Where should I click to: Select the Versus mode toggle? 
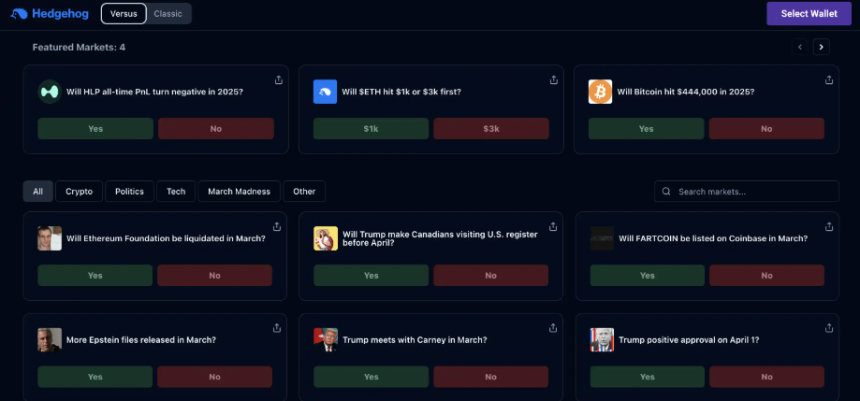(123, 14)
